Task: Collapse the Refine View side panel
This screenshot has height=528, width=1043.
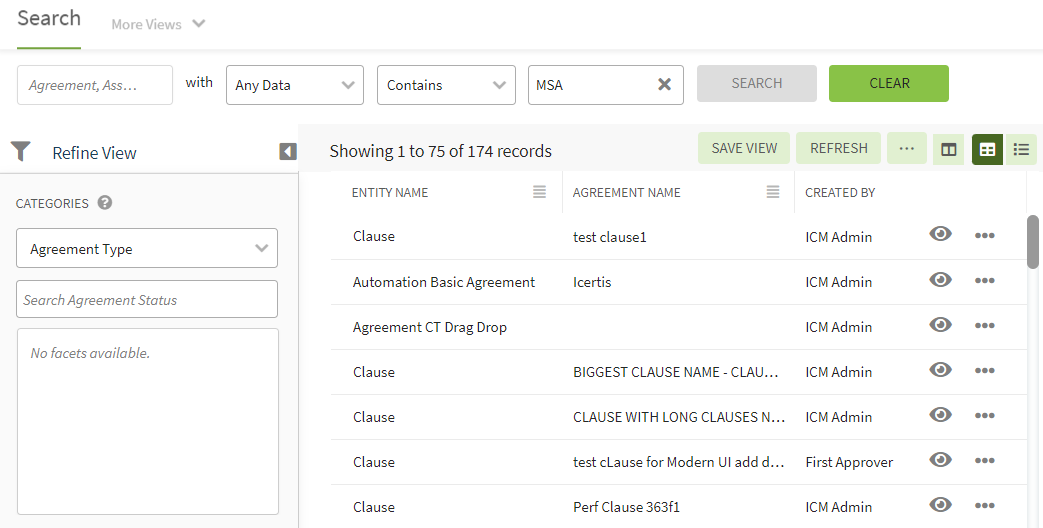Action: click(288, 152)
